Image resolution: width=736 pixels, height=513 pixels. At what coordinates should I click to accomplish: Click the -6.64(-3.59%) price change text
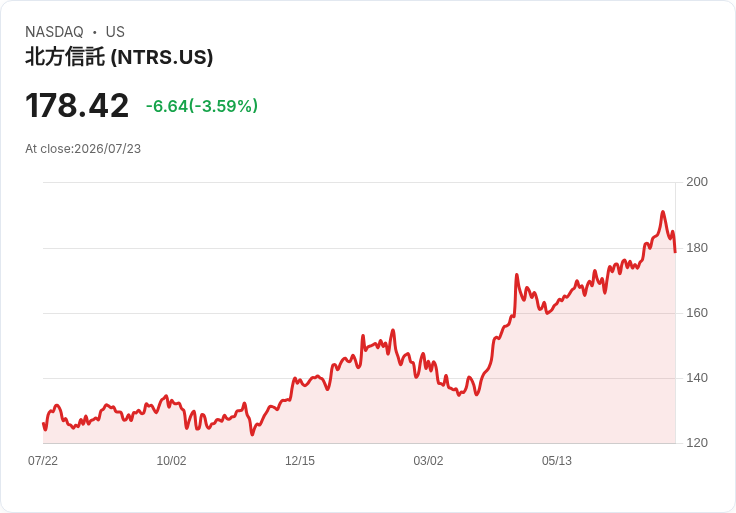coord(202,106)
